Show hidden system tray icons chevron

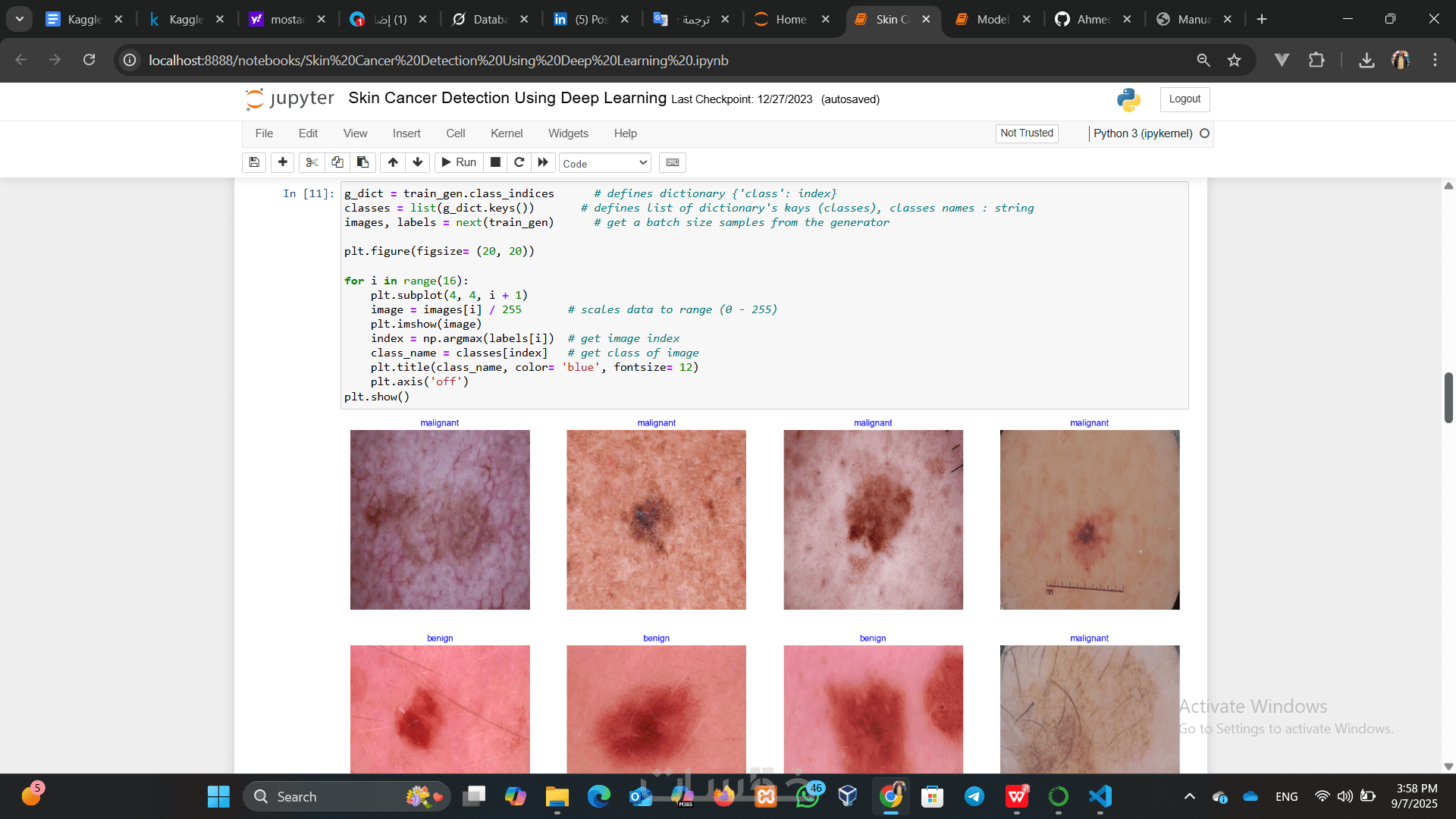point(1189,796)
